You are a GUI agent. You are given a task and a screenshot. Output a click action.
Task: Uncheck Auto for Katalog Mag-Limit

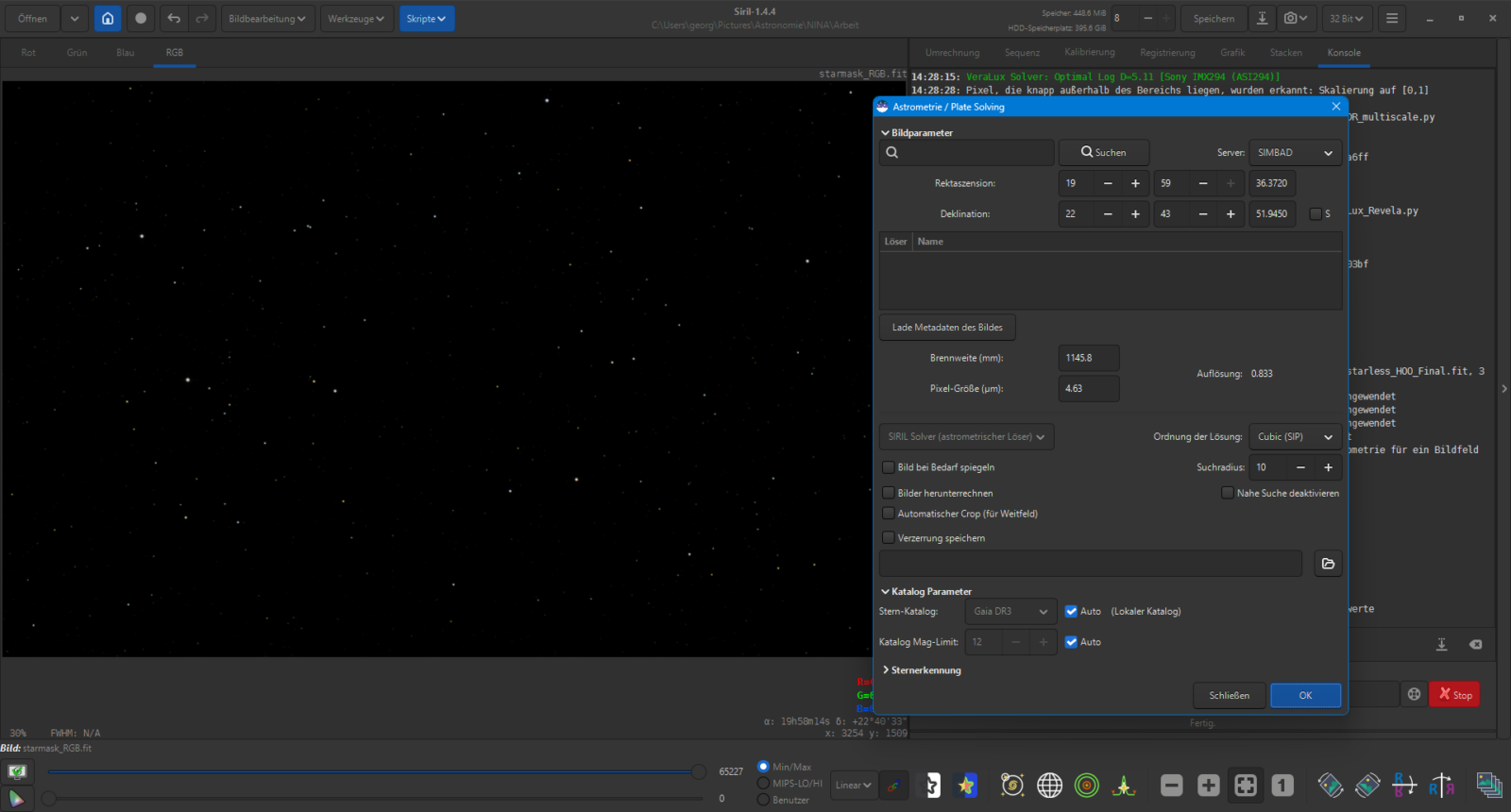[x=1071, y=642]
